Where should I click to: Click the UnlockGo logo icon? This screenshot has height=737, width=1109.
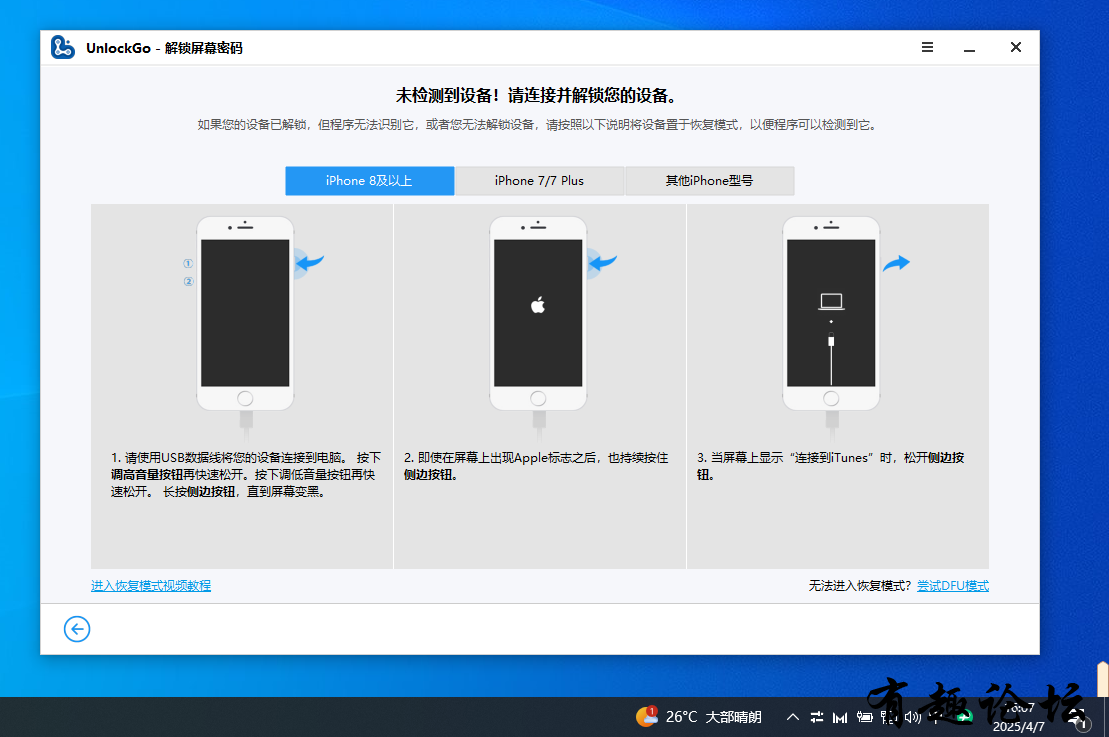(62, 47)
